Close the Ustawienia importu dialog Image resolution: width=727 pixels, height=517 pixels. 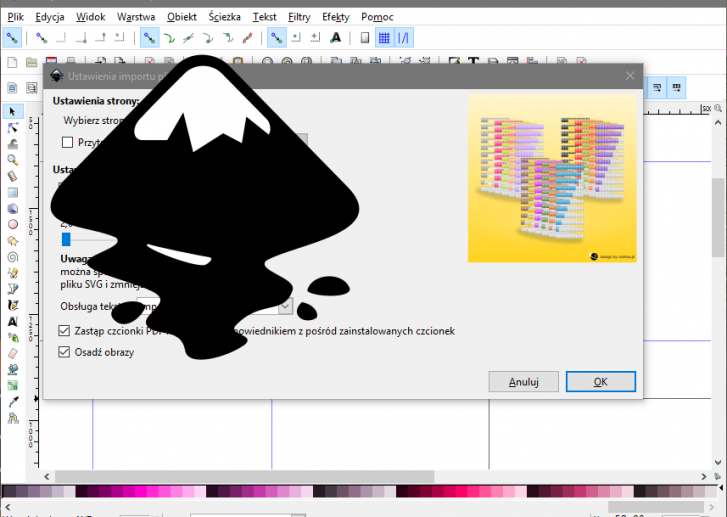[630, 76]
